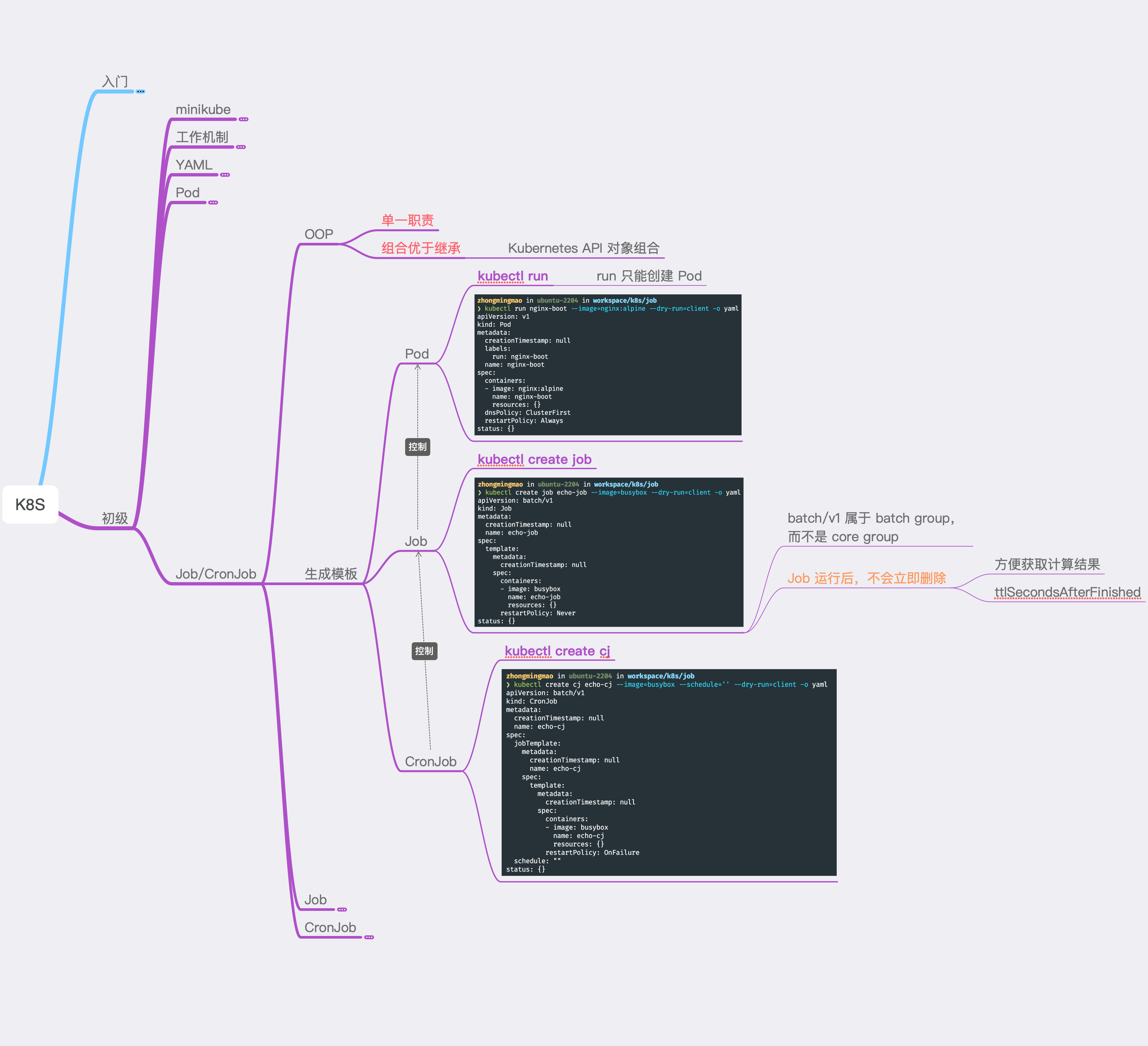The height and width of the screenshot is (1046, 1148).
Task: Select lower 控制 relationship label
Action: click(424, 651)
